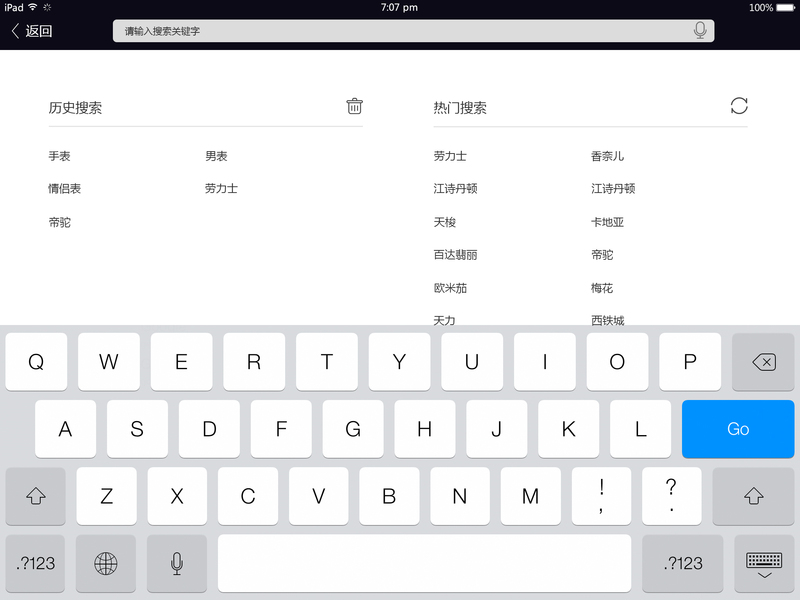Select history item 男表

click(216, 156)
